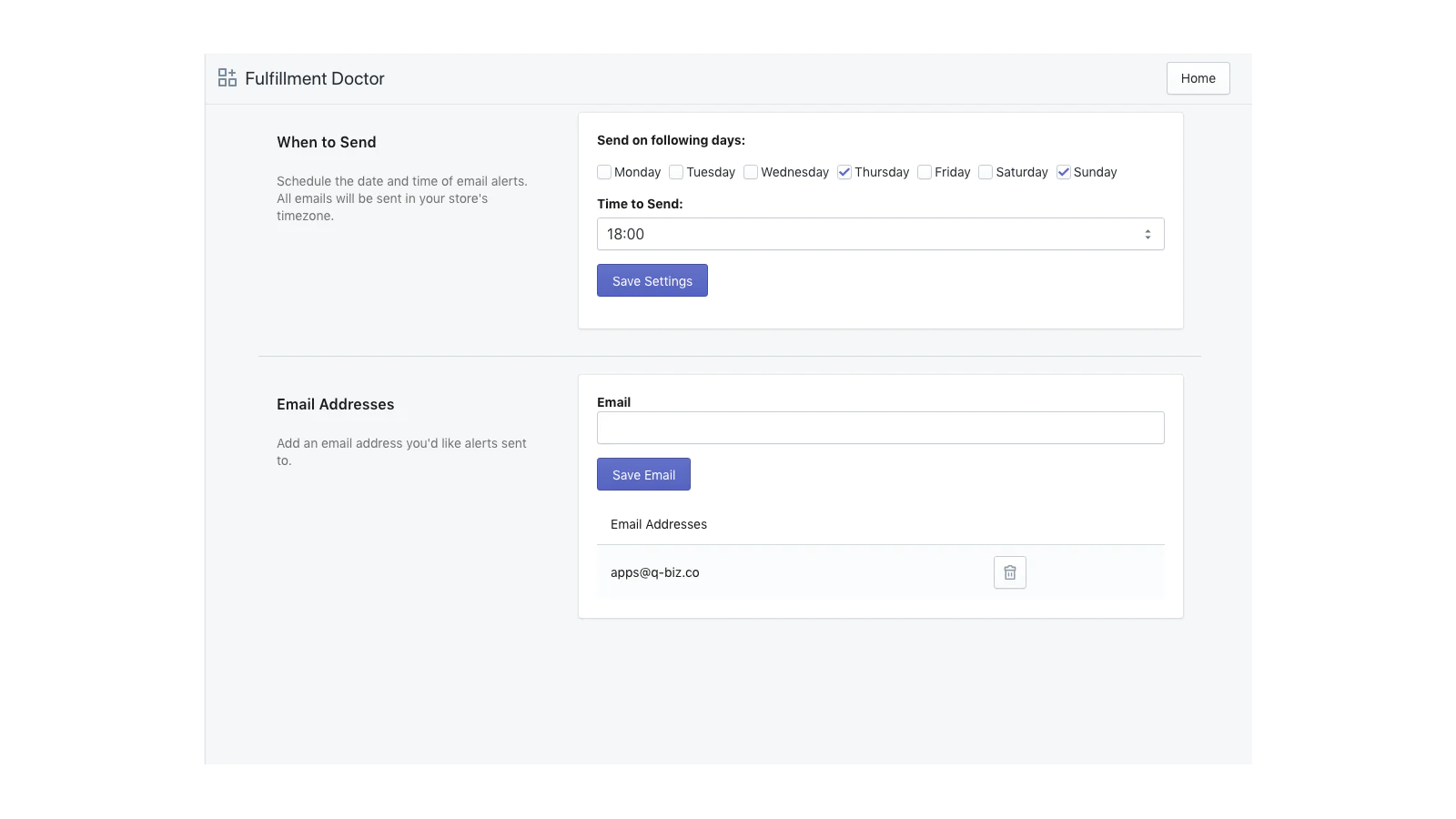Click the Email Addresses section heading
The width and height of the screenshot is (1456, 819).
coord(336,404)
